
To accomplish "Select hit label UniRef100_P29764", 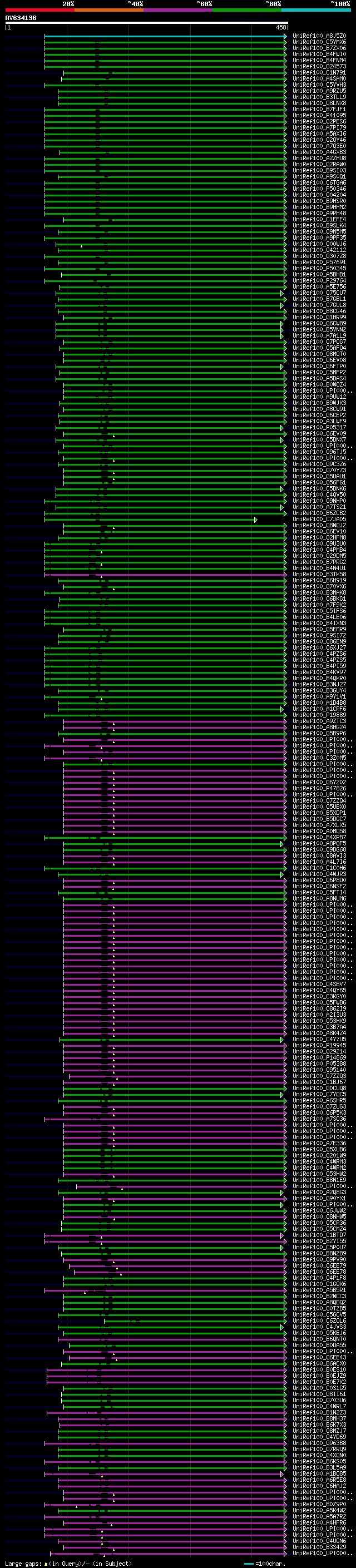I will (x=319, y=280).
